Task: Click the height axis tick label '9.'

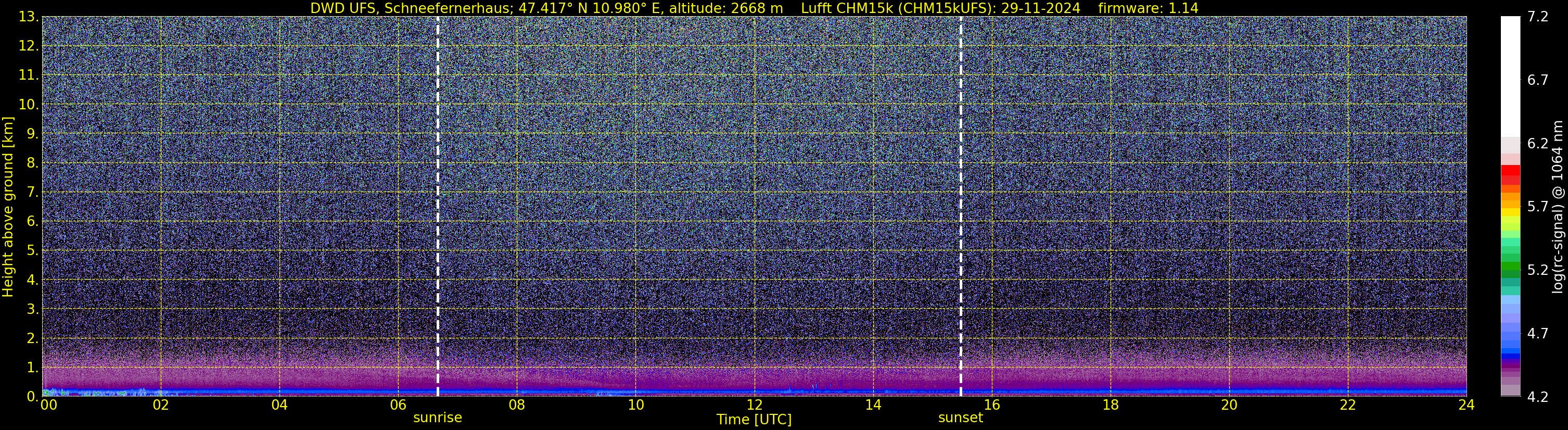Action: pyautogui.click(x=33, y=134)
